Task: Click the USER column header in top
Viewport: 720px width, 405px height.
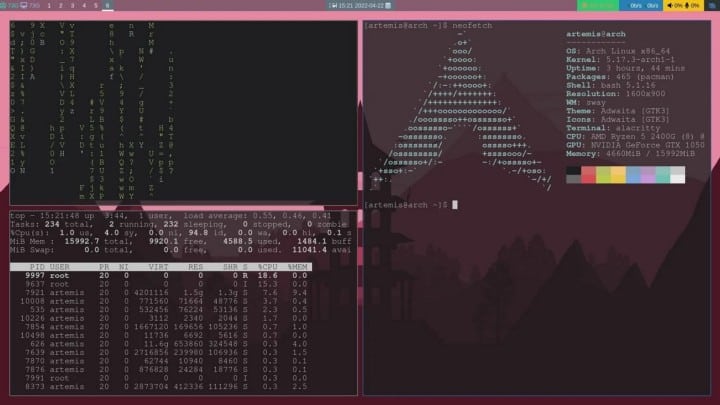Action: pos(59,267)
